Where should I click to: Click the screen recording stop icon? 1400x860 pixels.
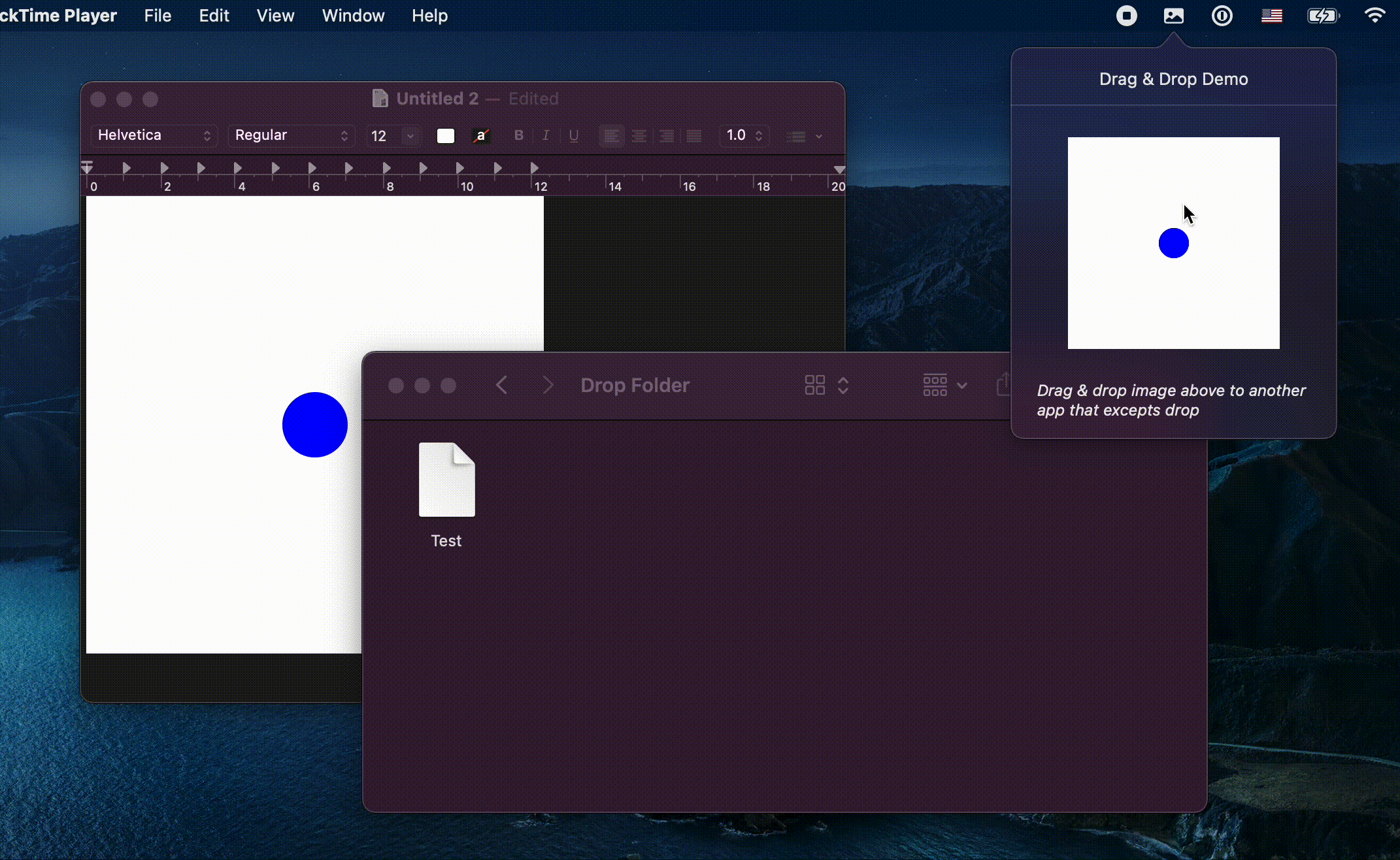point(1126,16)
